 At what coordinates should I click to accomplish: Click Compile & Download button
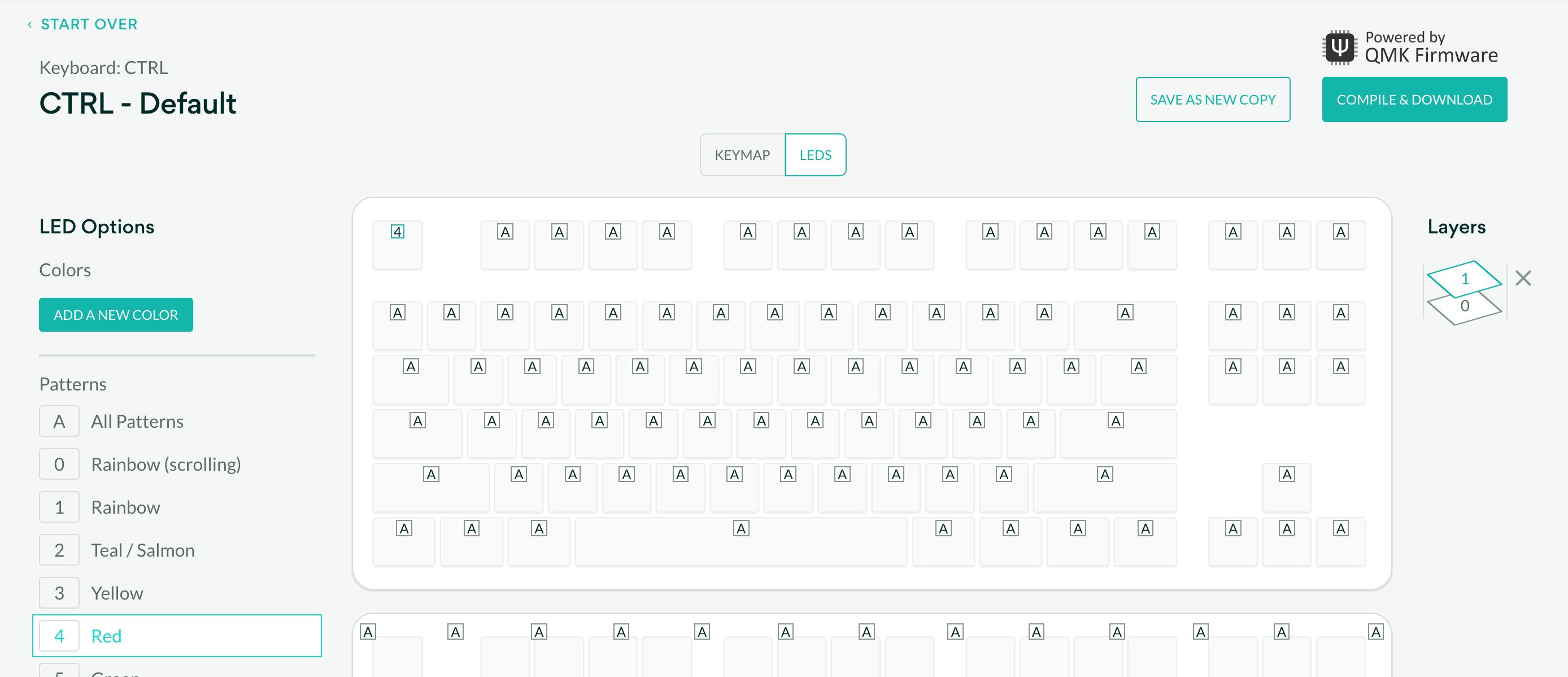pos(1413,99)
